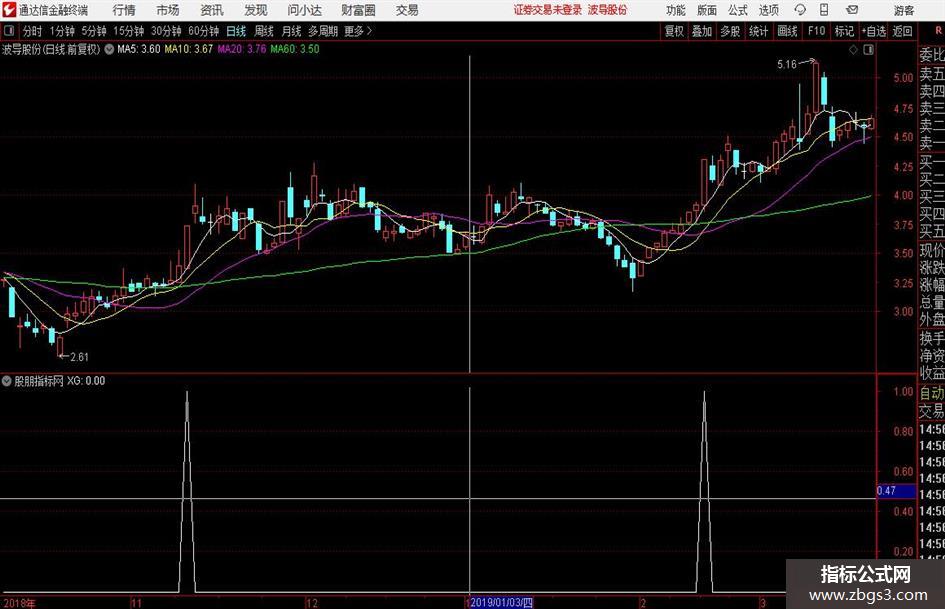Click the 复权 button
This screenshot has height=609, width=945.
(x=674, y=31)
